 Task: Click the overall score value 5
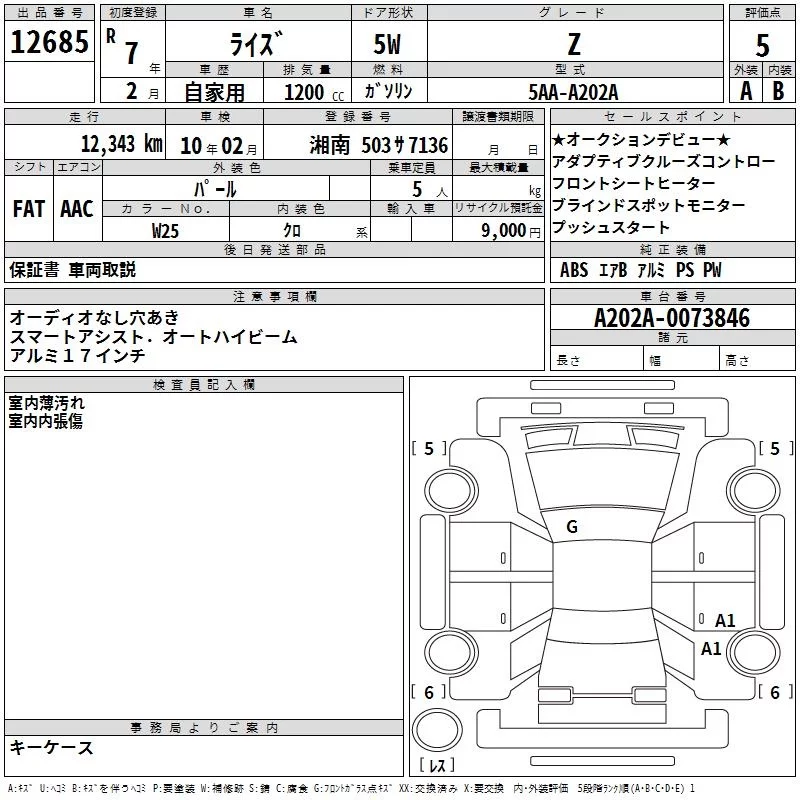[763, 45]
